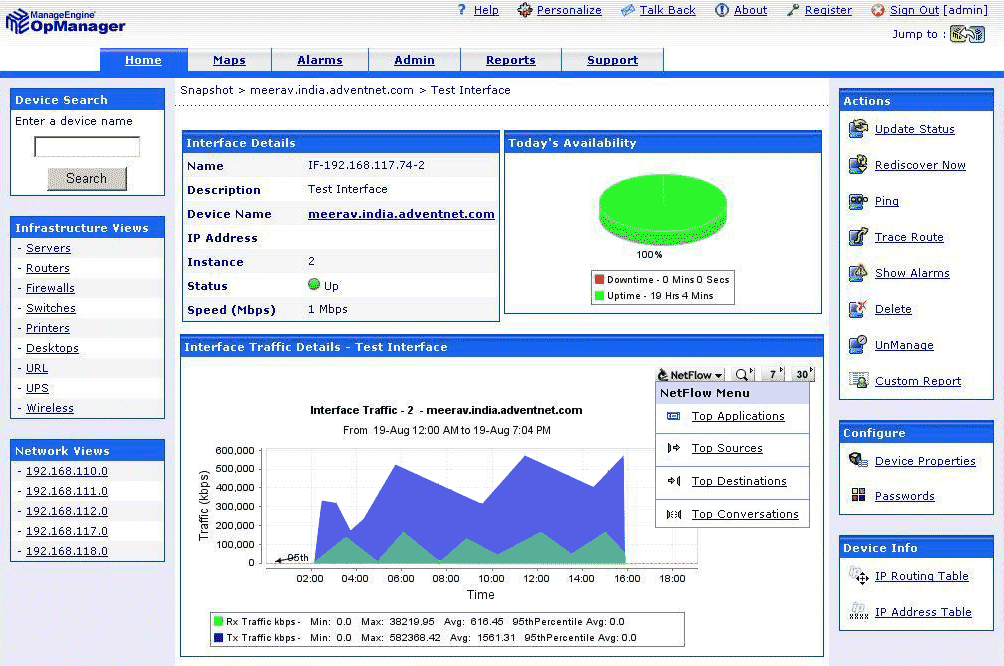
Task: Select Top Conversations in NetFlow Menu
Action: [745, 514]
